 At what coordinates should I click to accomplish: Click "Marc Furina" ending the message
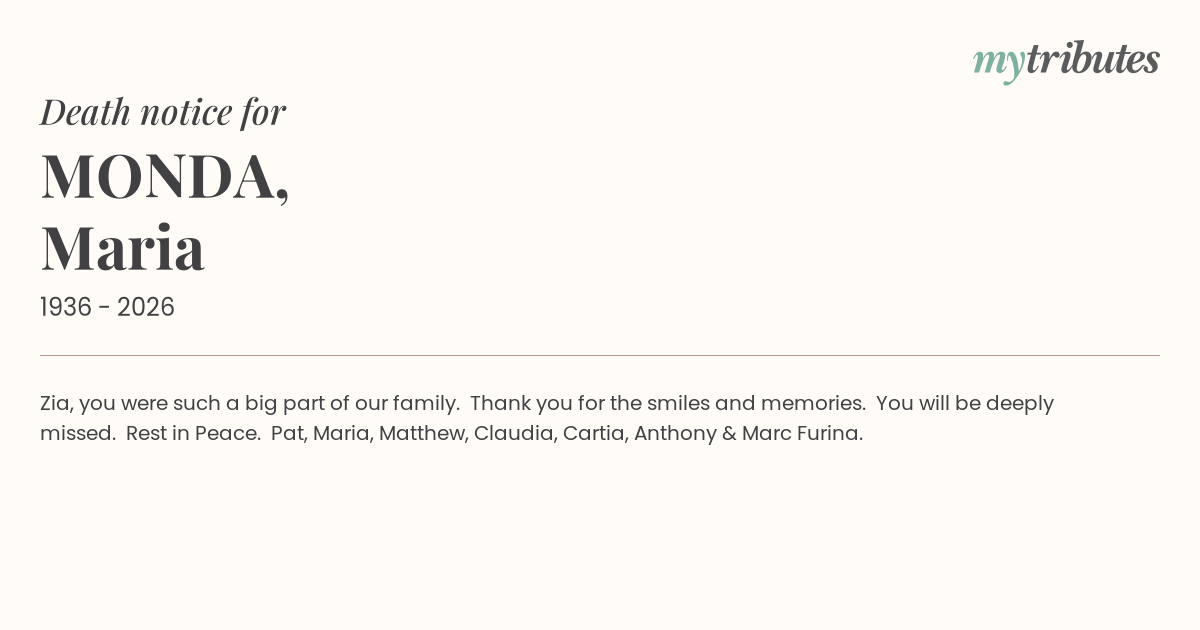pos(801,433)
